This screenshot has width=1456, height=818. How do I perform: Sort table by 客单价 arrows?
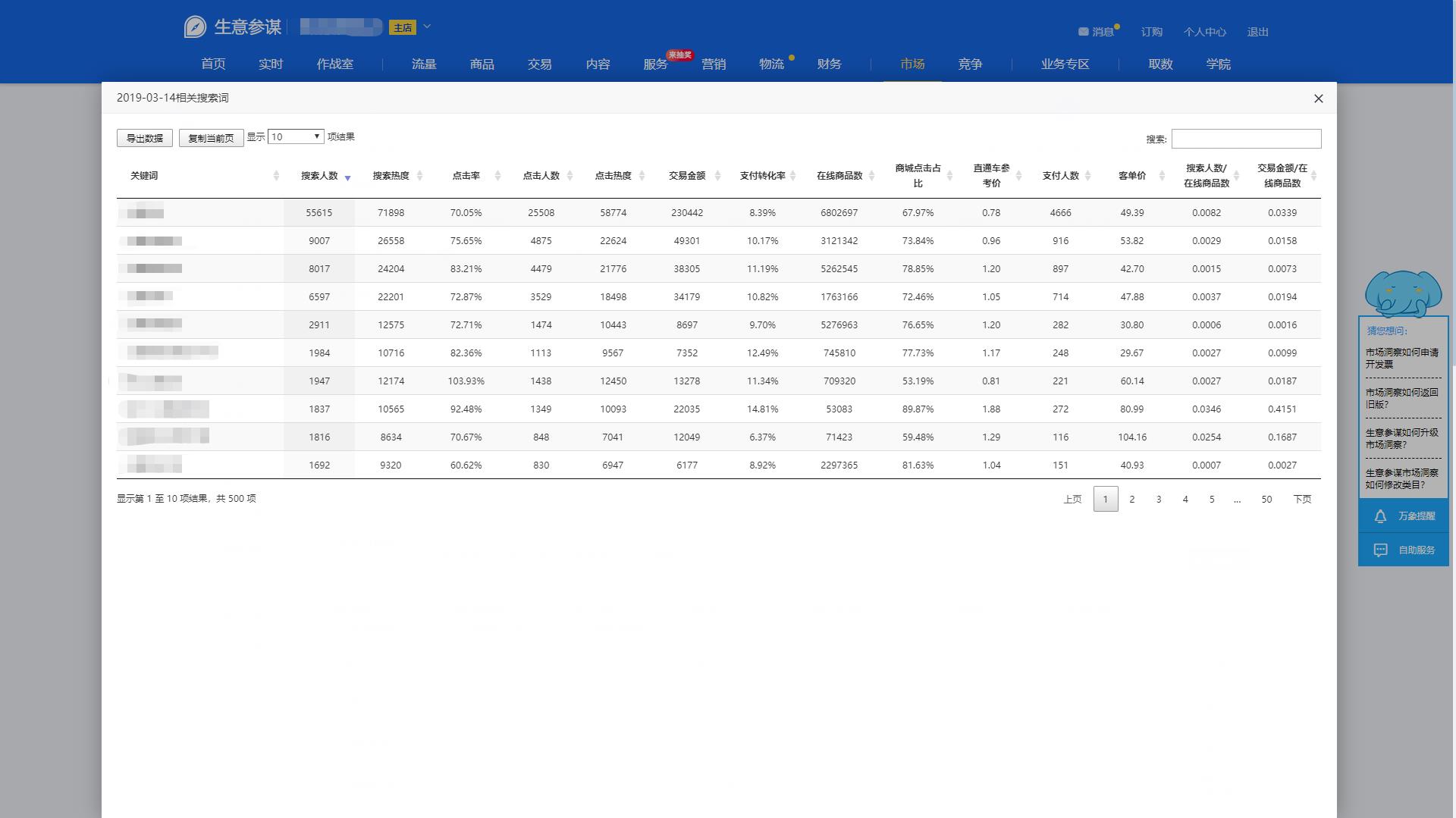[x=1161, y=176]
